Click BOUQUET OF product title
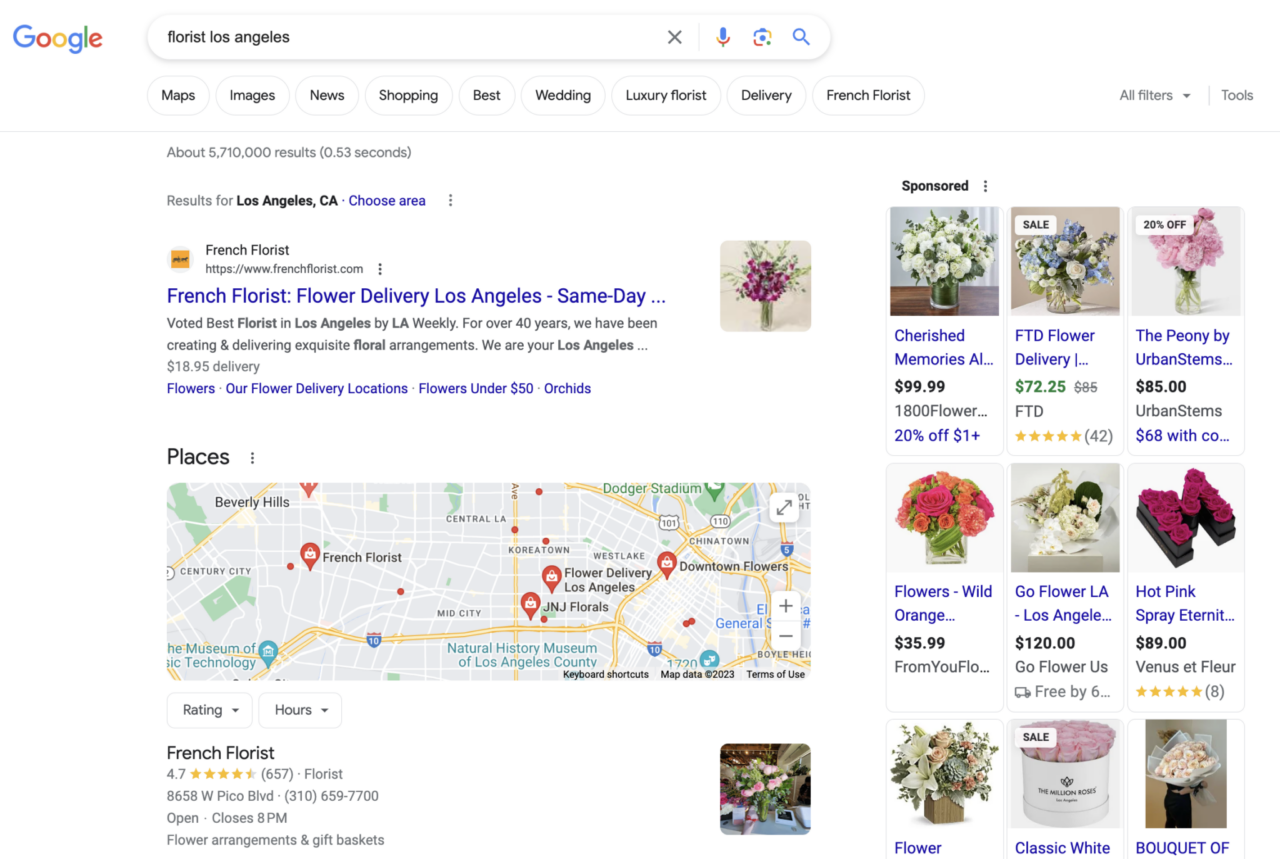Image resolution: width=1280 pixels, height=859 pixels. 1182,848
